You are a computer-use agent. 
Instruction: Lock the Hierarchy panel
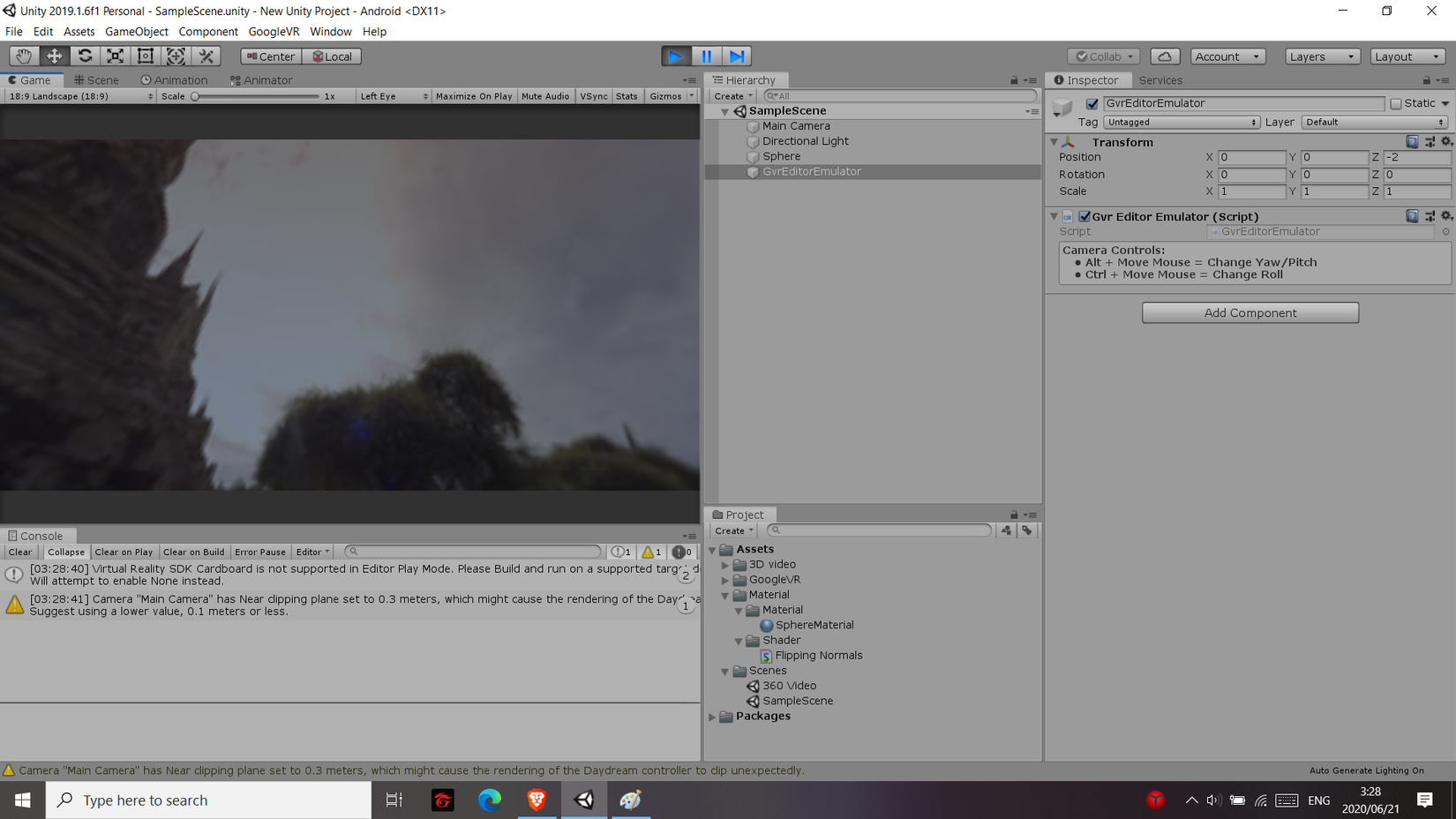coord(1014,80)
